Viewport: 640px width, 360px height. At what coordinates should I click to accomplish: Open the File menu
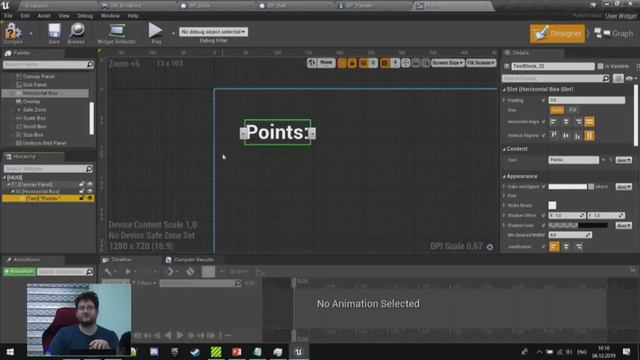pos(8,16)
